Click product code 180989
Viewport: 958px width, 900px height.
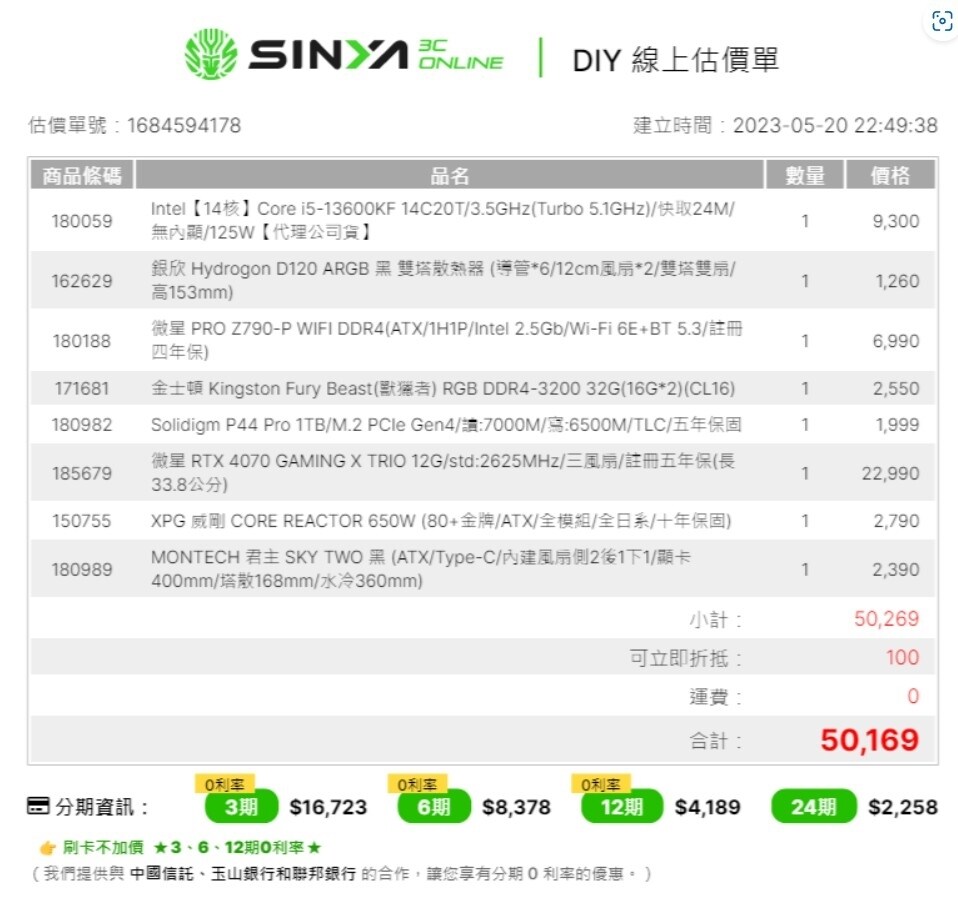(x=82, y=570)
